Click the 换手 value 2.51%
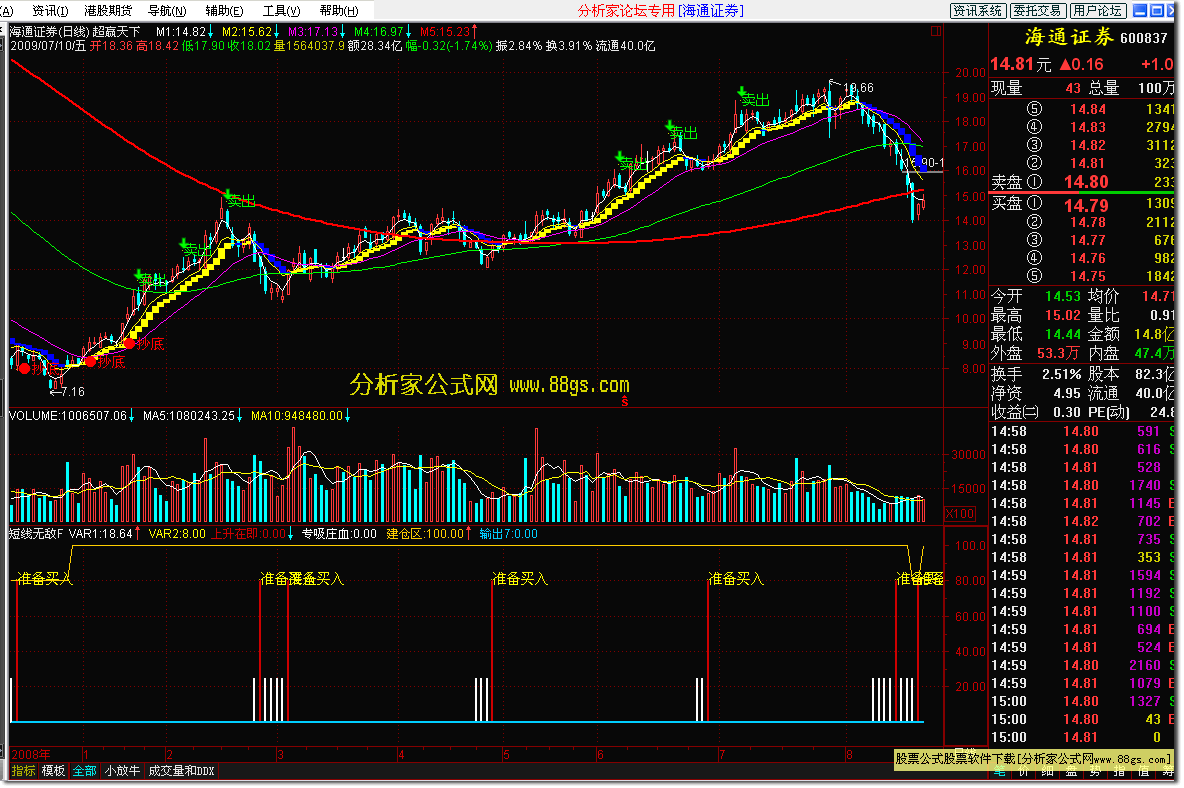The width and height of the screenshot is (1184, 788). pos(1062,374)
